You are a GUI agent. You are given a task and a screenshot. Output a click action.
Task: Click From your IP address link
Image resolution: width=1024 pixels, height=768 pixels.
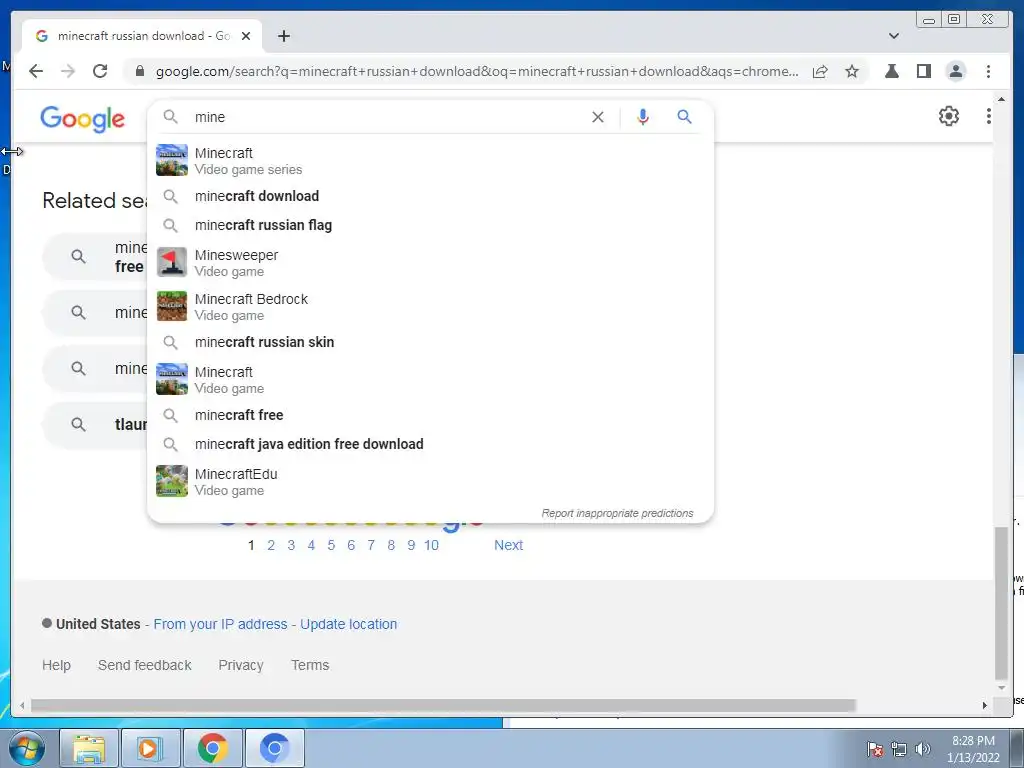point(220,624)
